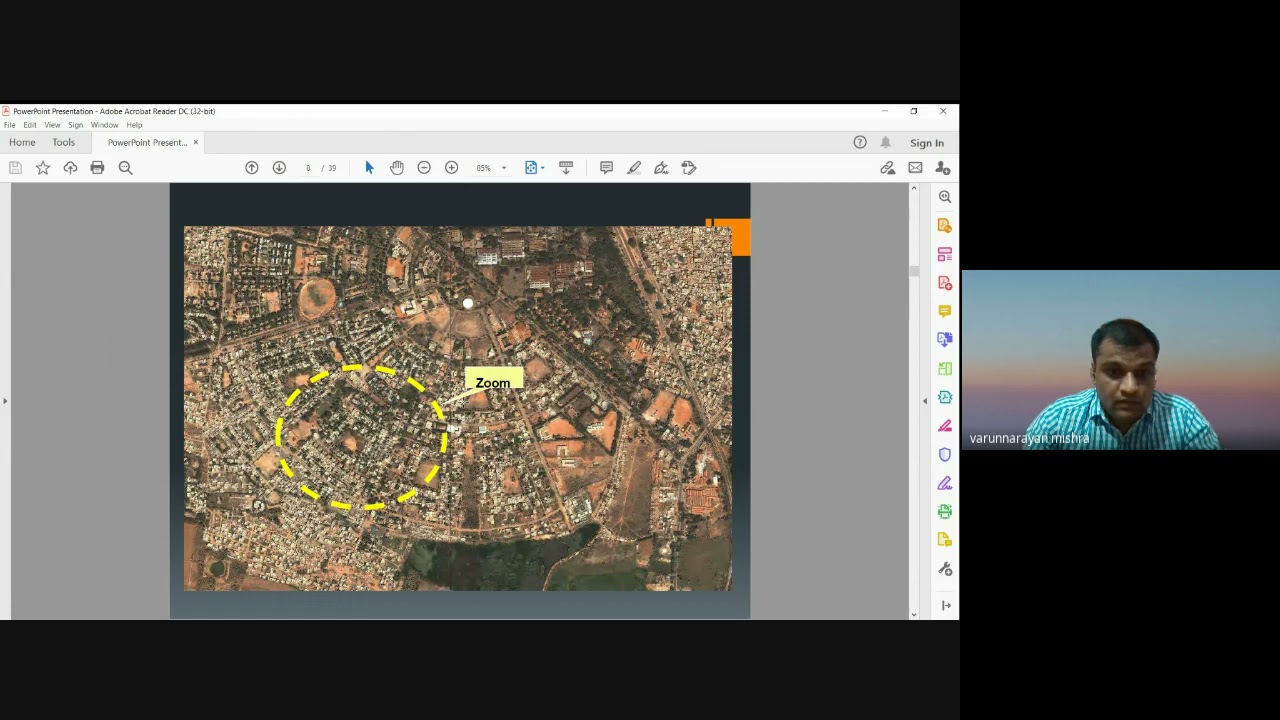Open the Help menu
Image resolution: width=1280 pixels, height=720 pixels.
tap(134, 125)
